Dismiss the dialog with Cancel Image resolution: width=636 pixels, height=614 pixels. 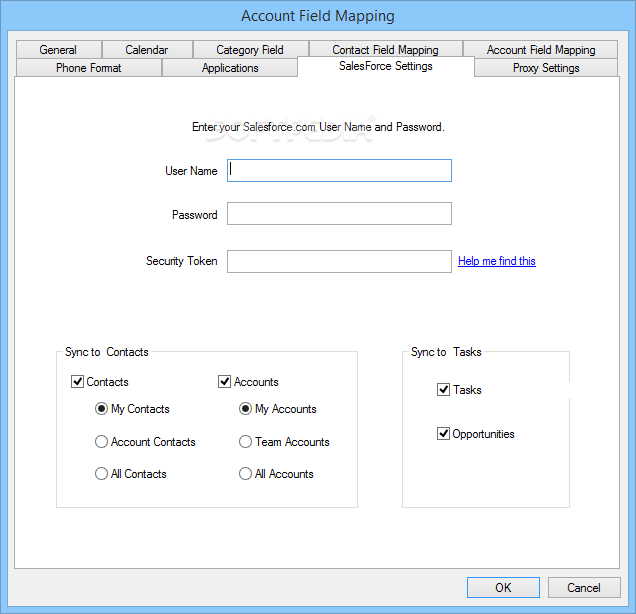(584, 587)
